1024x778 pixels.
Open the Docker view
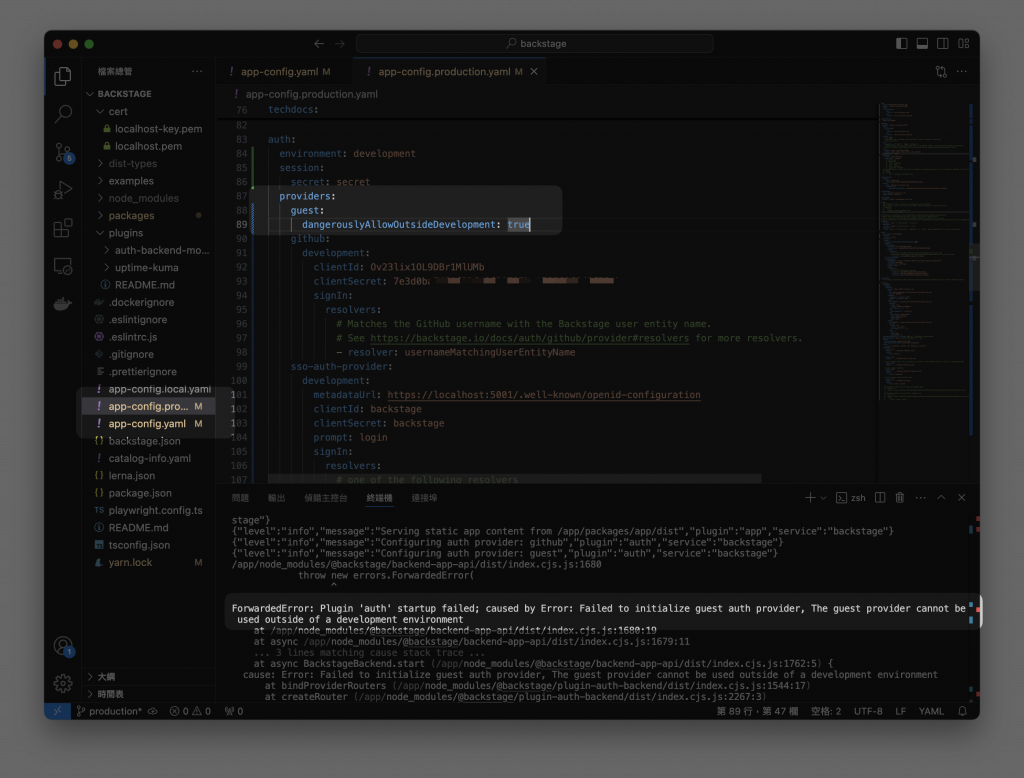coord(63,304)
